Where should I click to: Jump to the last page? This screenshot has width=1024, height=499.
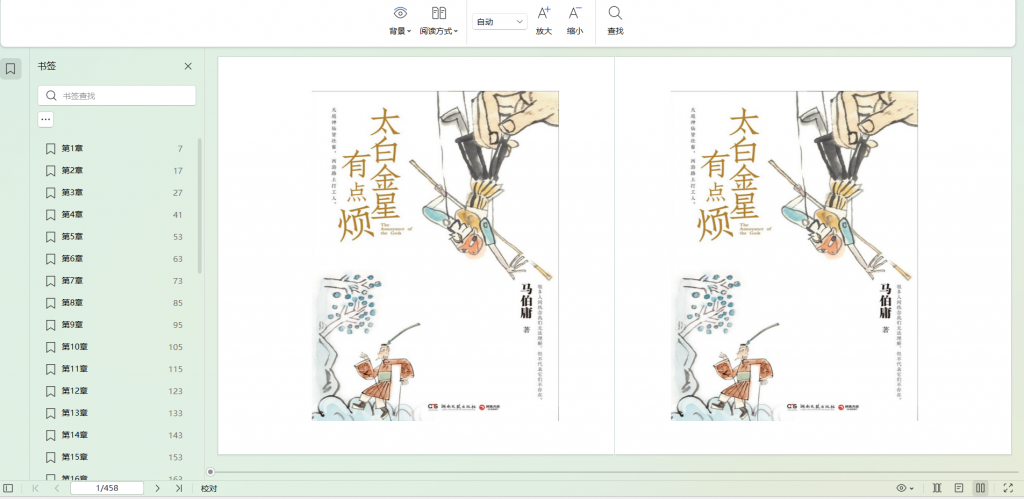tap(179, 488)
